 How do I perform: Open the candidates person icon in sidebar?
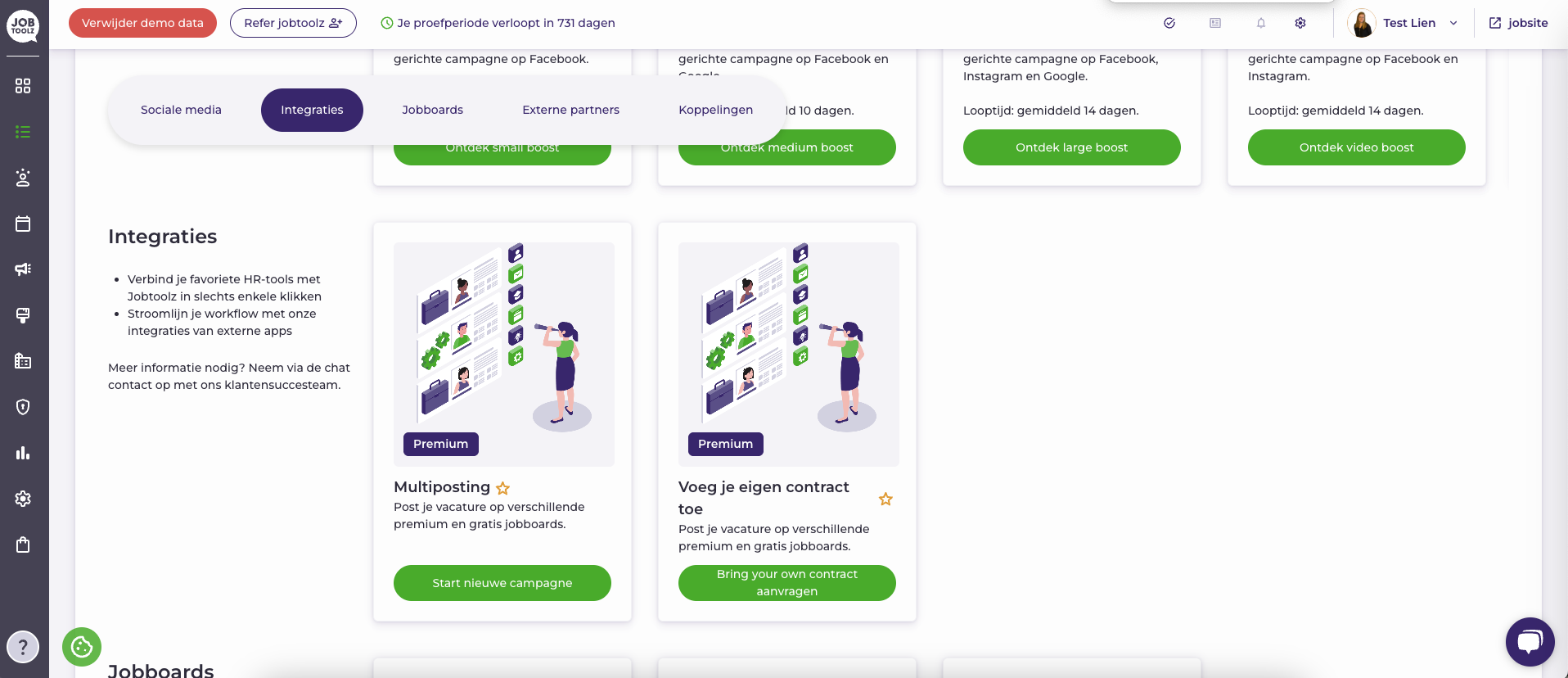click(x=23, y=178)
